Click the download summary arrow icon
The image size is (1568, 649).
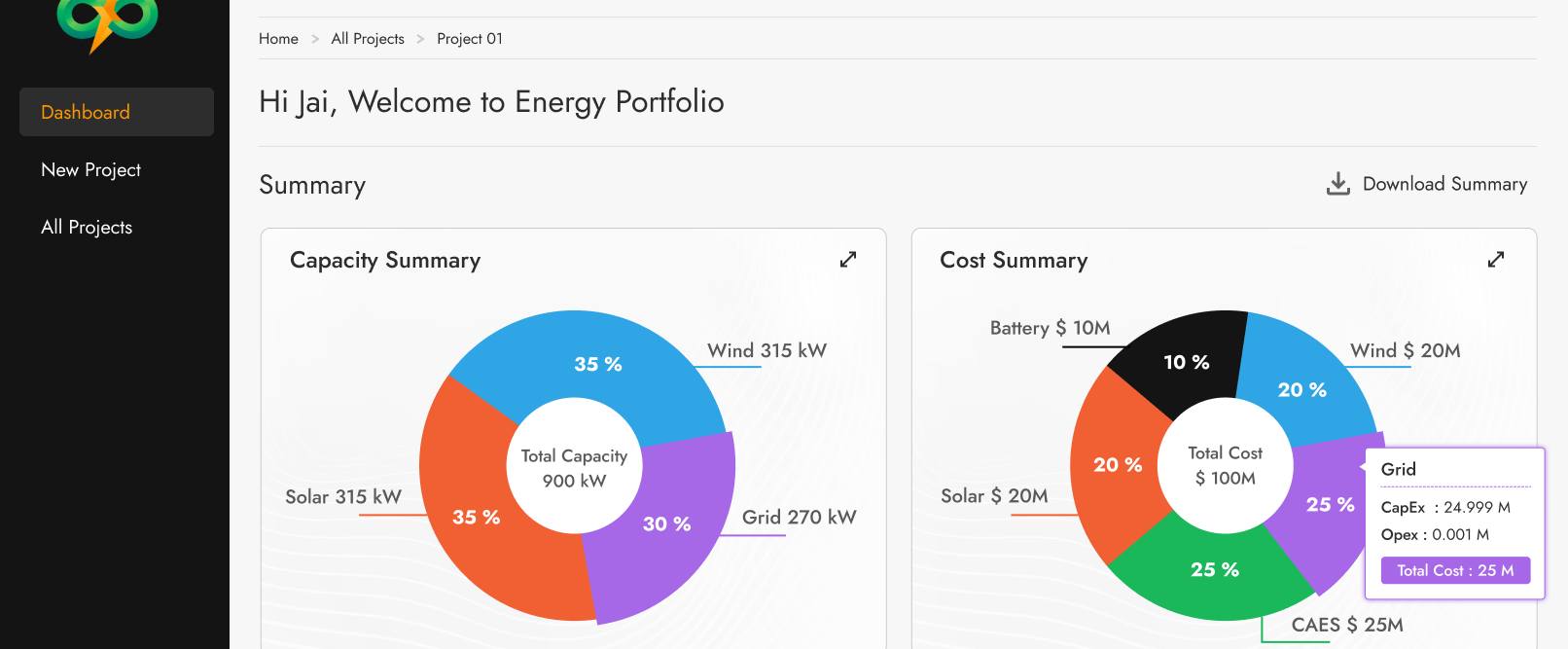coord(1338,184)
